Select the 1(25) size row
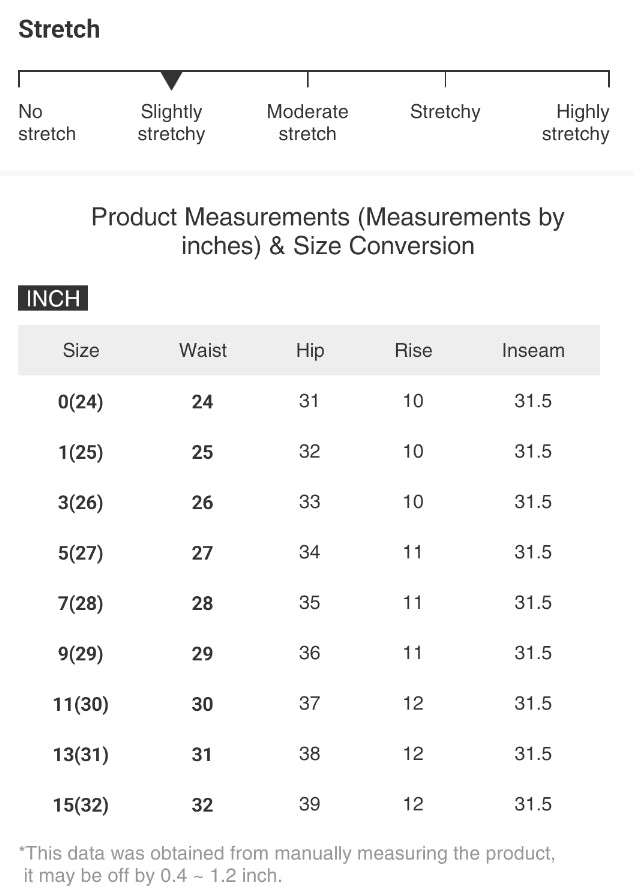 coord(81,452)
